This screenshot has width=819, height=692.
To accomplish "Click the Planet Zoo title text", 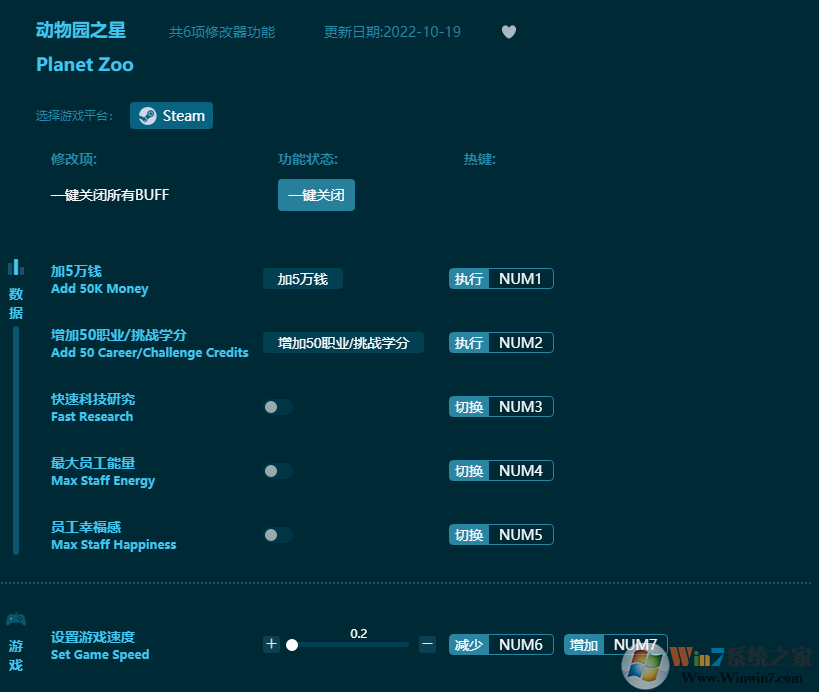I will pyautogui.click(x=85, y=65).
